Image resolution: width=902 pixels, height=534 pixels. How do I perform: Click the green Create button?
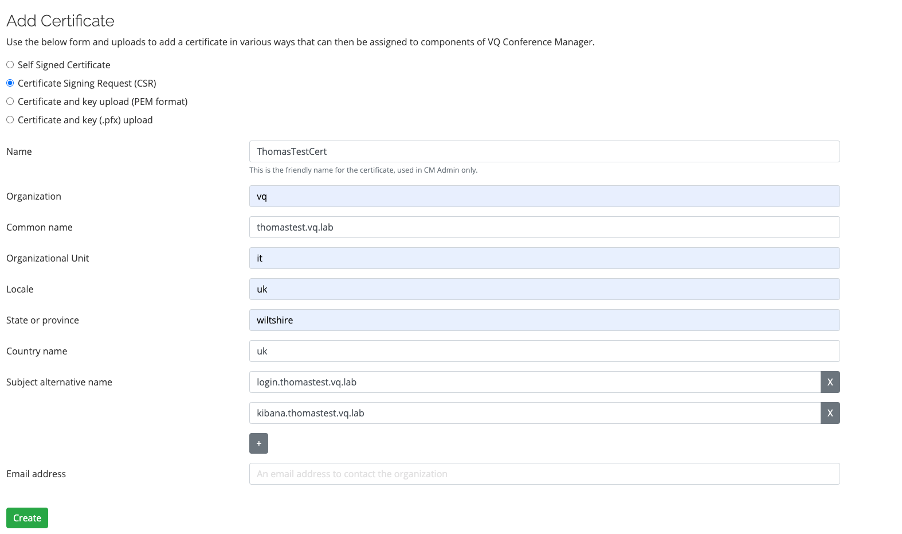(x=27, y=518)
